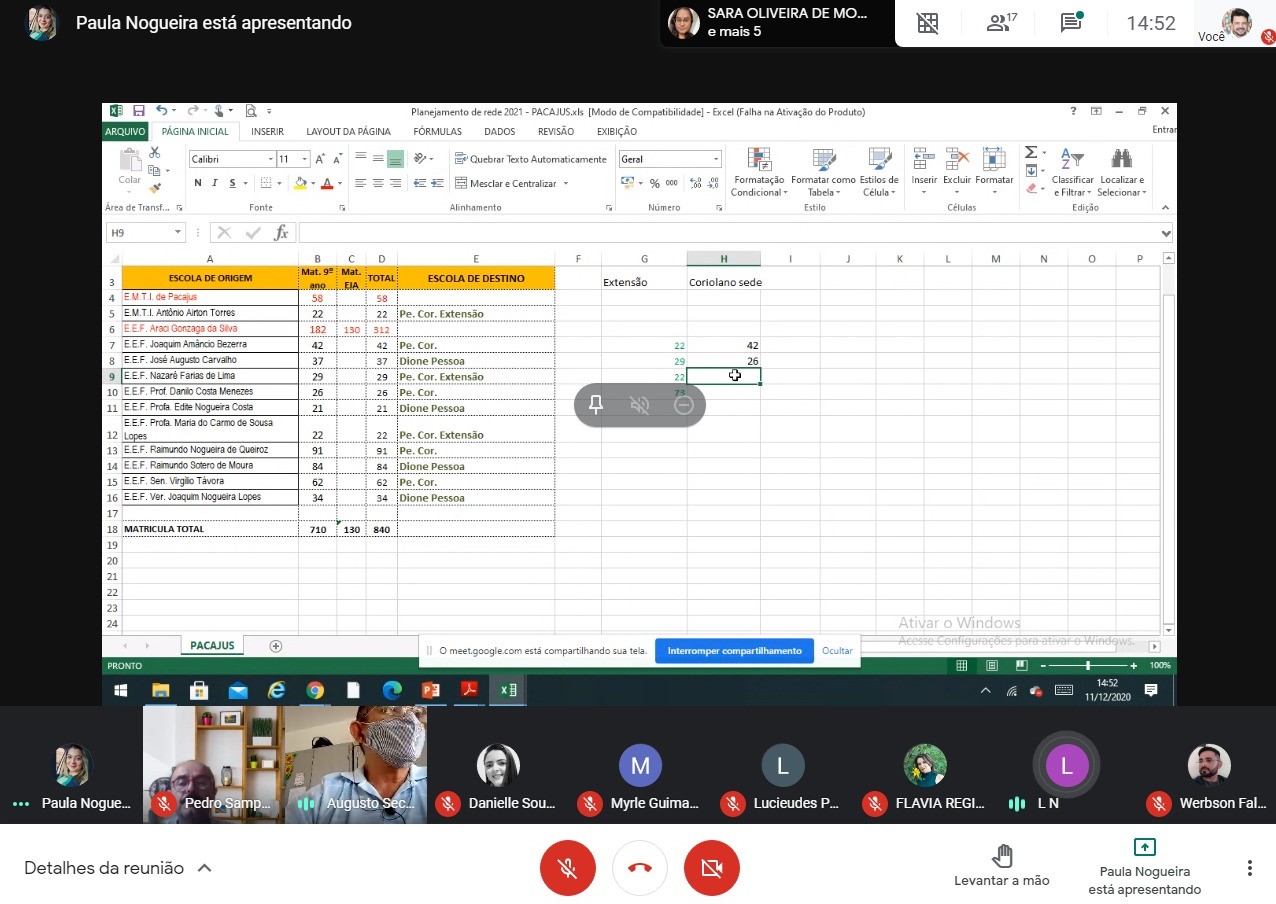The height and width of the screenshot is (904, 1276).
Task: Toggle Quebrar Texto Automaticamente
Action: [530, 159]
